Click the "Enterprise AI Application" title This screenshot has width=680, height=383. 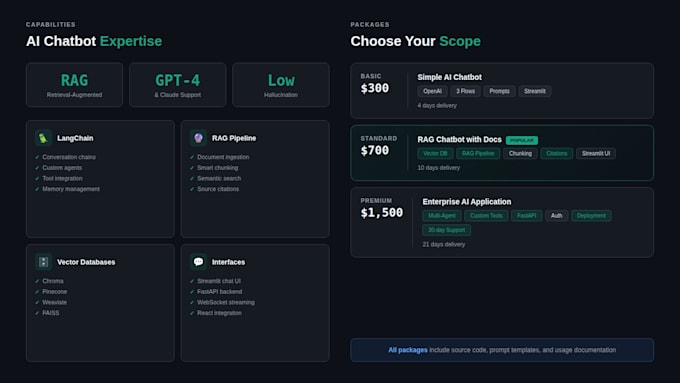(467, 202)
